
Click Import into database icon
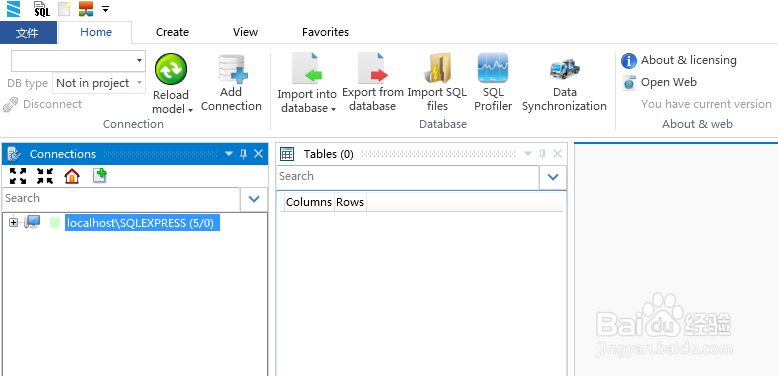coord(307,68)
